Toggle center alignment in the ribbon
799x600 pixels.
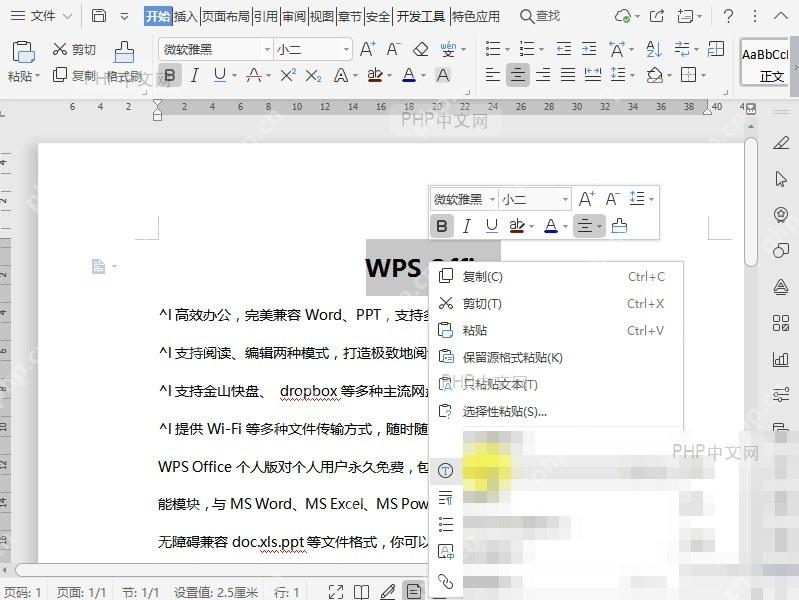[518, 75]
